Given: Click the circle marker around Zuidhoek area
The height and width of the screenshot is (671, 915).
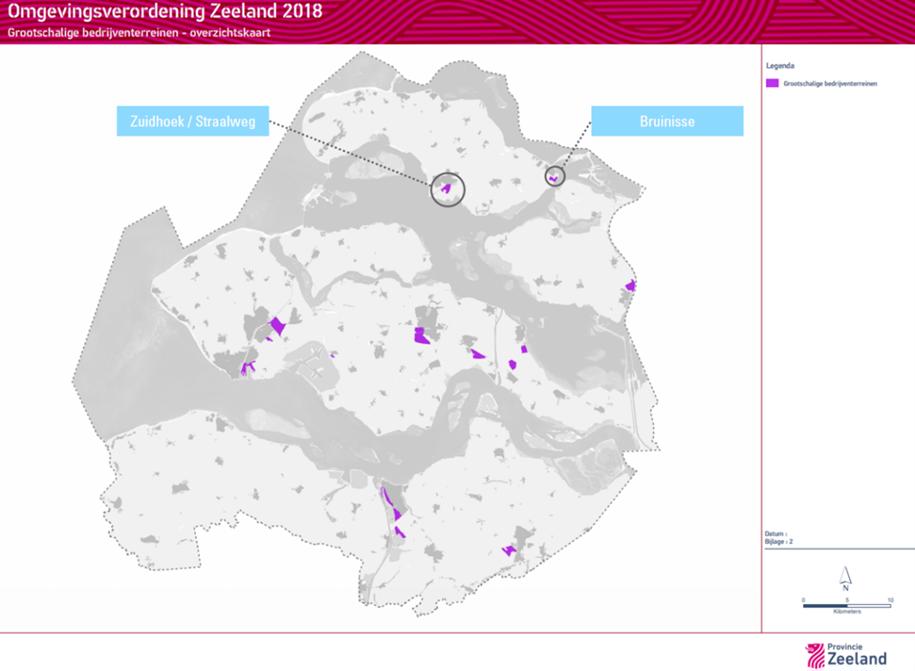Looking at the screenshot, I should [447, 188].
